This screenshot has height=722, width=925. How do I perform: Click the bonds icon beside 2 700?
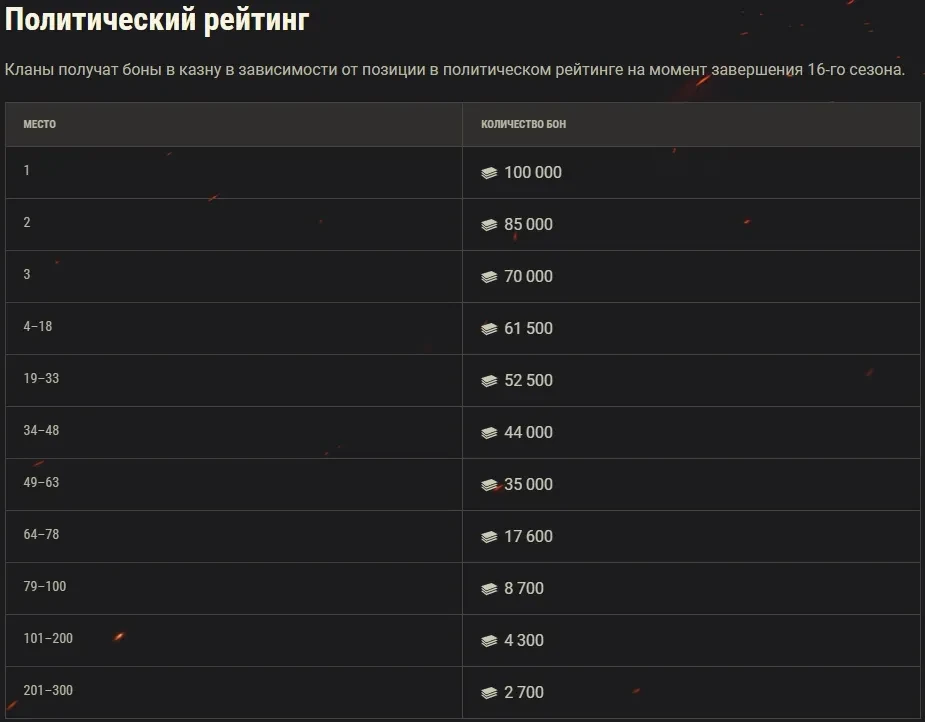(x=489, y=693)
